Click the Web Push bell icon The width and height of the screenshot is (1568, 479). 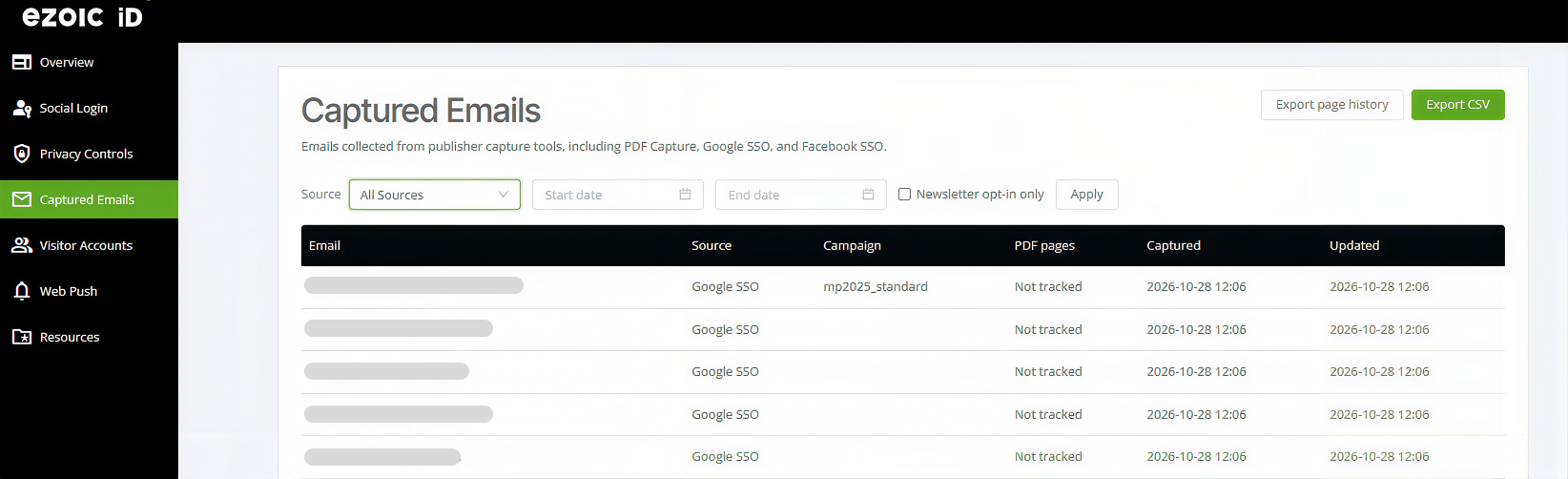(x=22, y=291)
